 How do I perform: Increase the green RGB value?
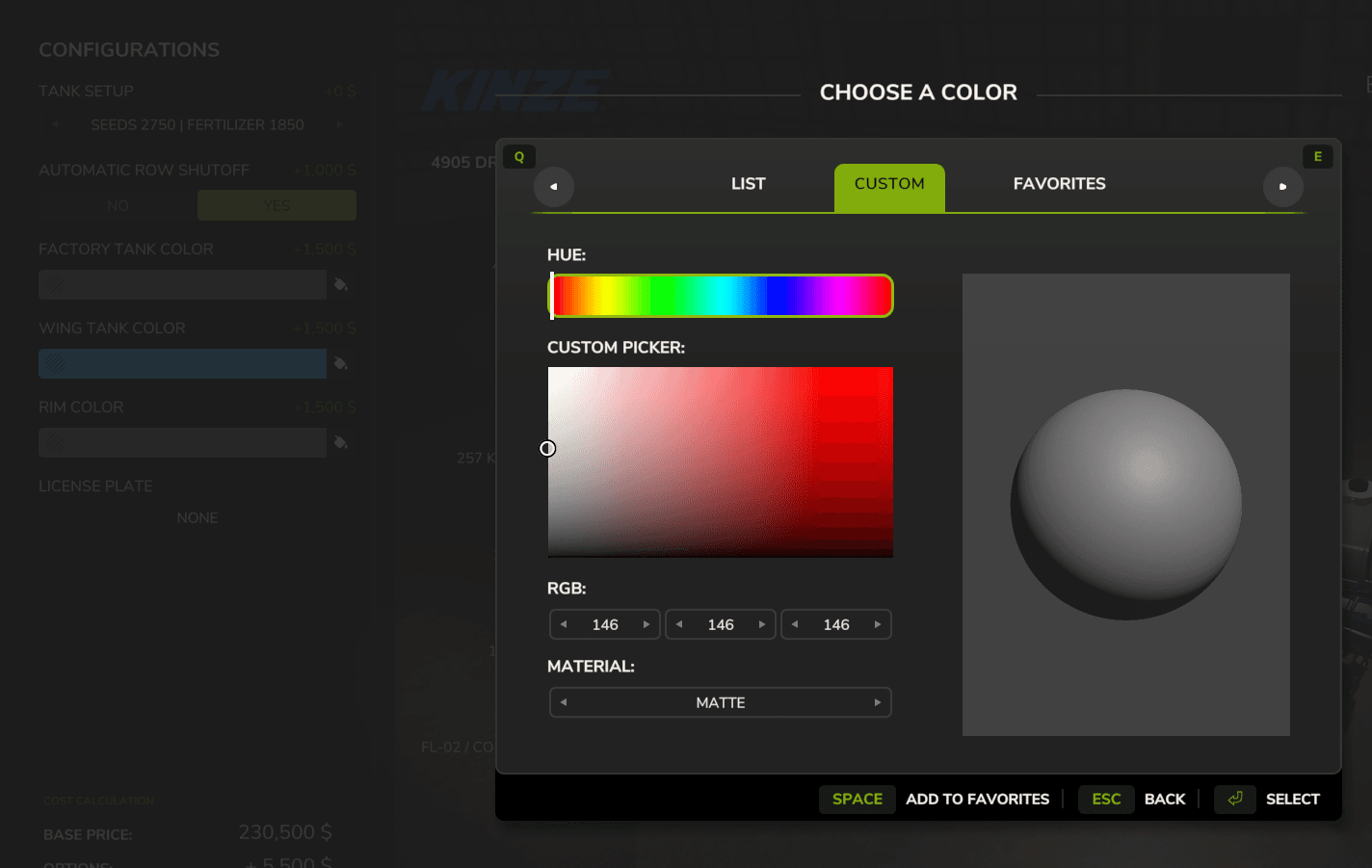pos(762,624)
